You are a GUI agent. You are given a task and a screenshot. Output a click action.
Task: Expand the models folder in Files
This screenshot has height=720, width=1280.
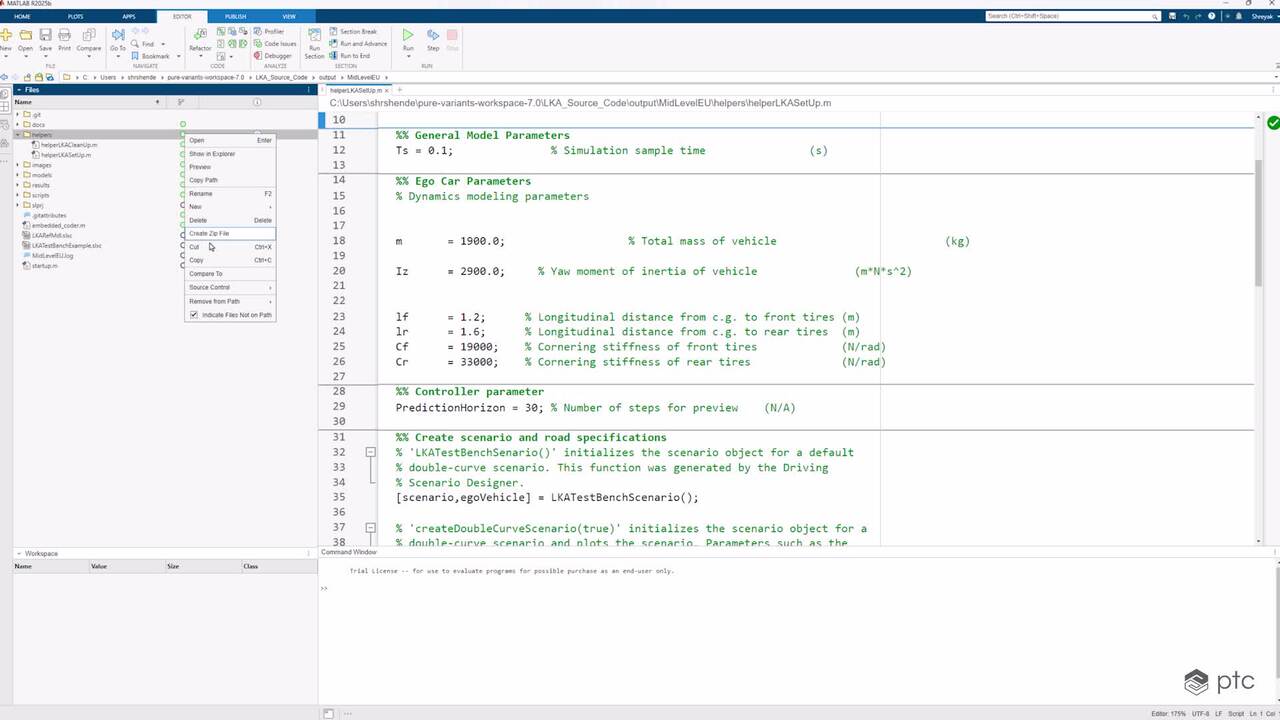(17, 175)
